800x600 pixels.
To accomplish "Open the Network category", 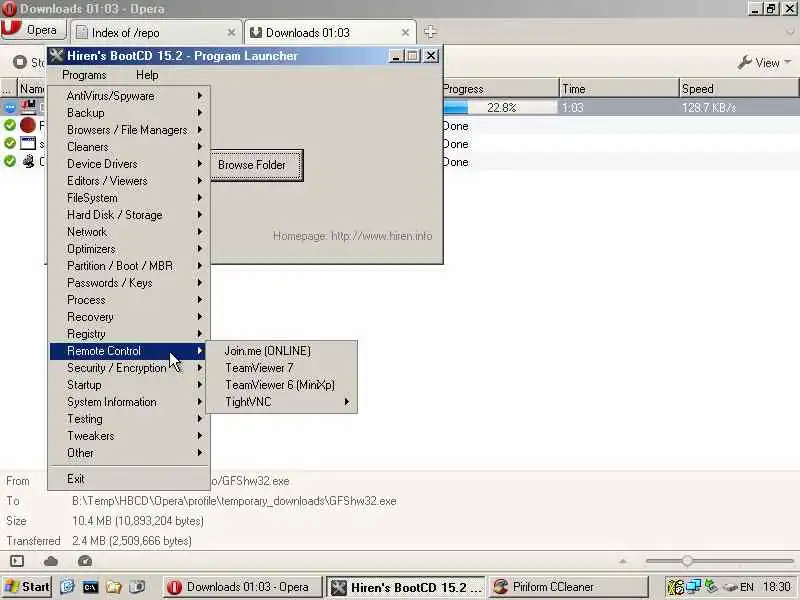I will click(x=130, y=232).
